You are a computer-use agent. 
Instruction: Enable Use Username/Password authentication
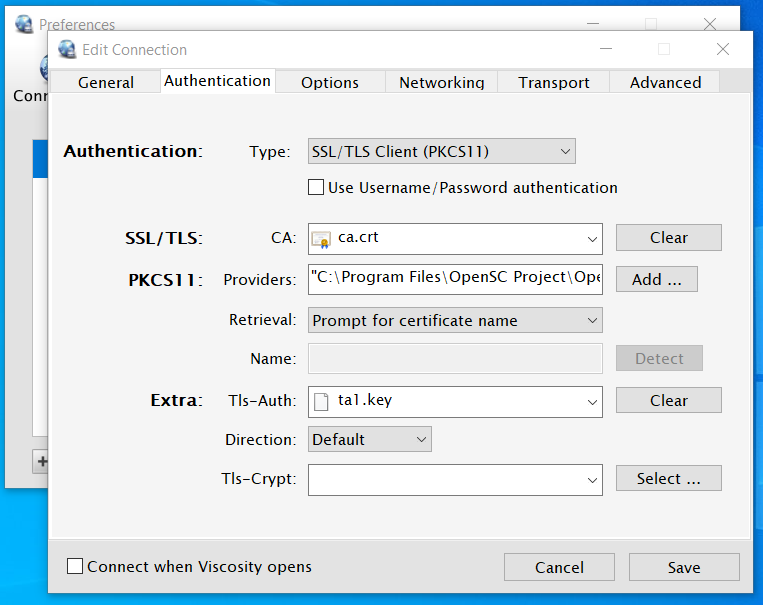click(316, 187)
